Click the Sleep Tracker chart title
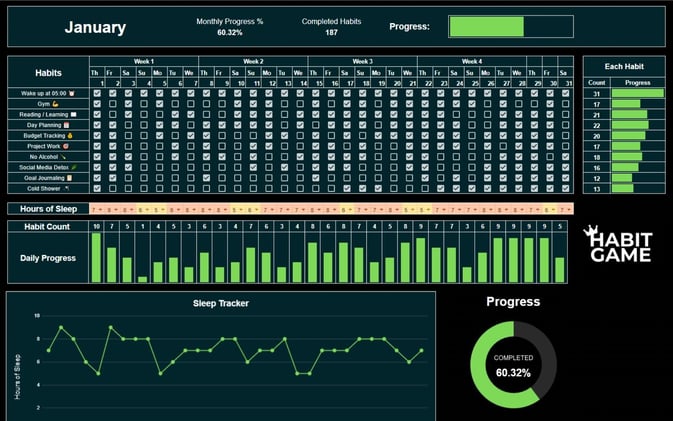 [221, 303]
